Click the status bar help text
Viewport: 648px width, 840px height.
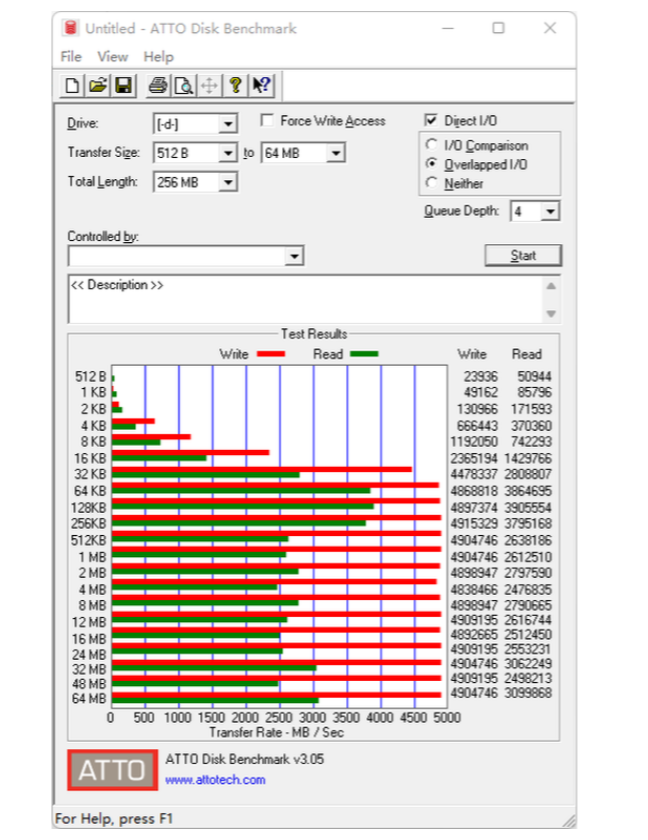114,819
